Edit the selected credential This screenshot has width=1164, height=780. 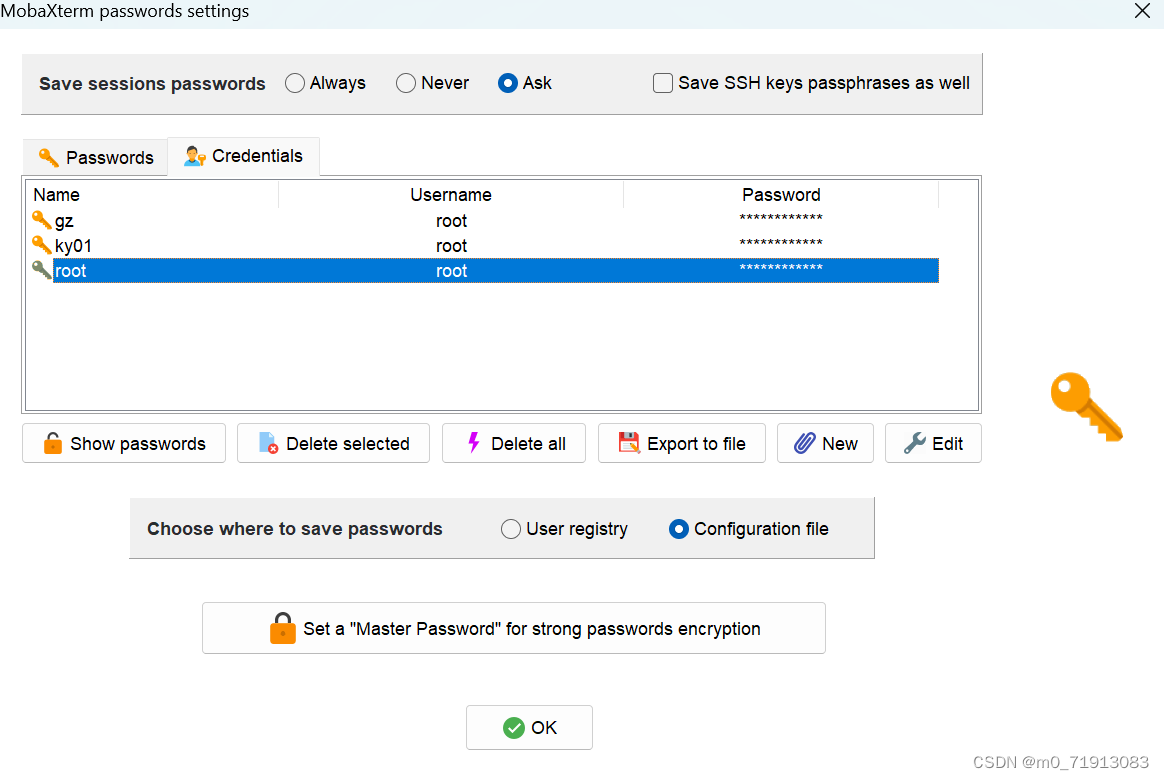tap(933, 444)
